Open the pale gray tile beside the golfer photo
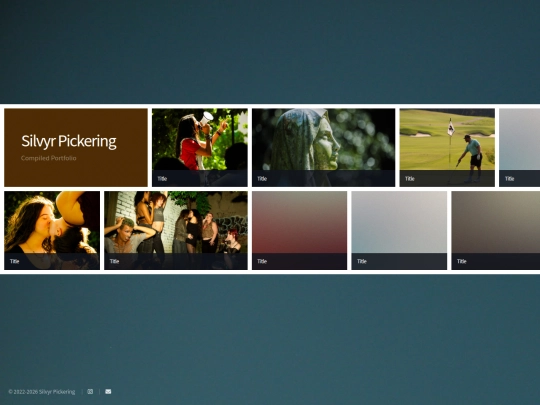The width and height of the screenshot is (540, 405). (x=520, y=147)
